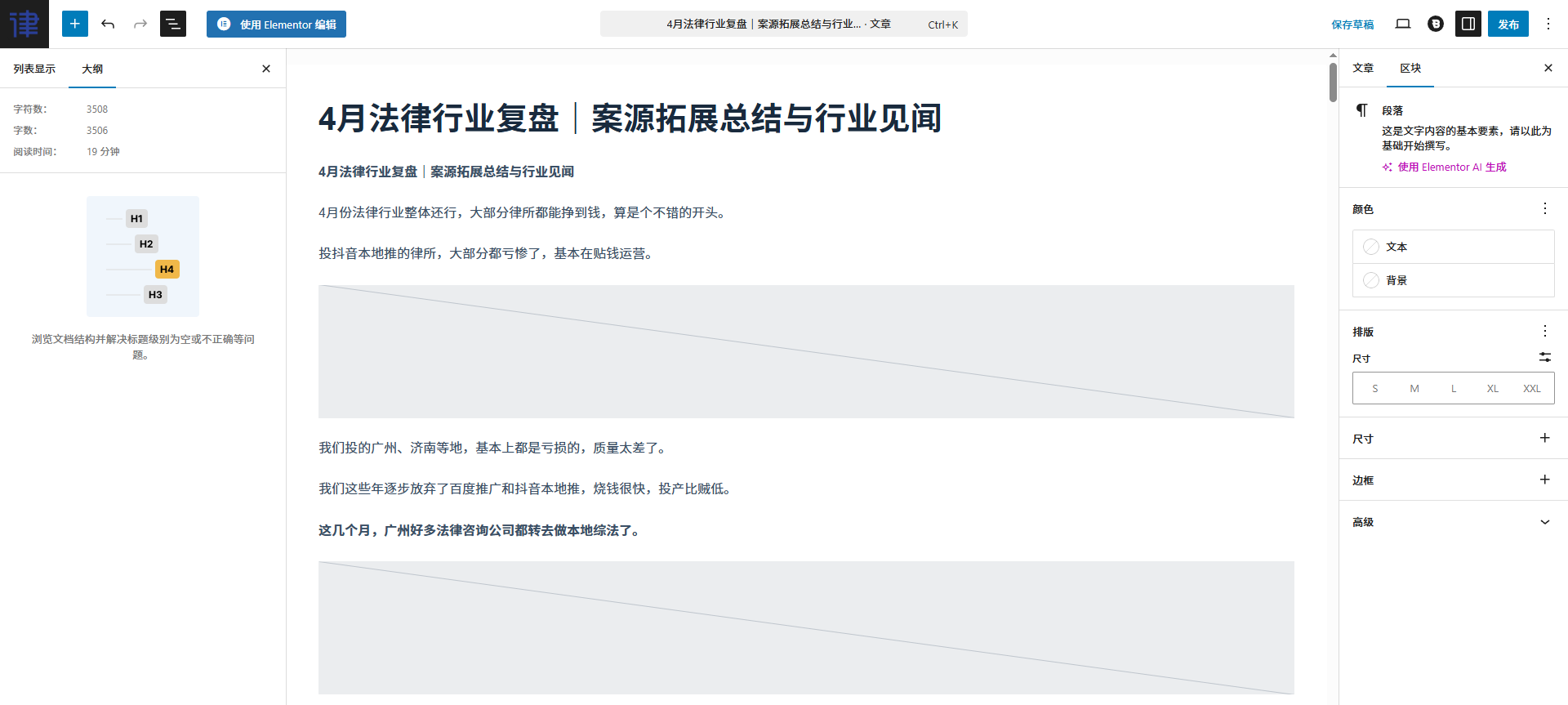Click the reading time 19 分钟
1568x705 pixels.
[103, 152]
